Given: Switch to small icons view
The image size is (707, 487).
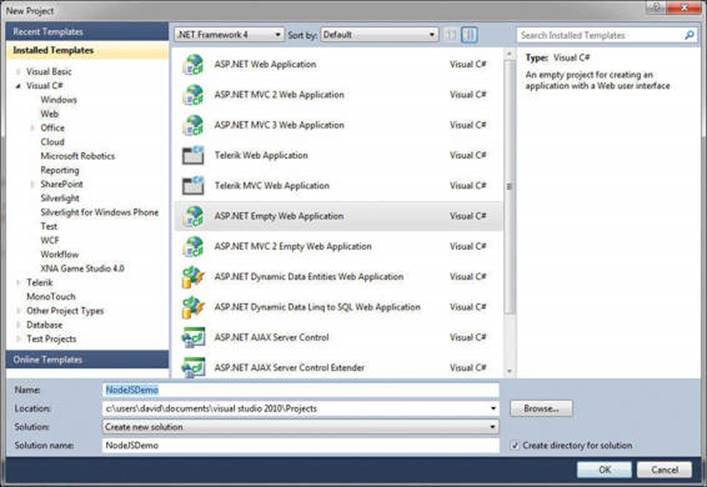Looking at the screenshot, I should pyautogui.click(x=450, y=35).
